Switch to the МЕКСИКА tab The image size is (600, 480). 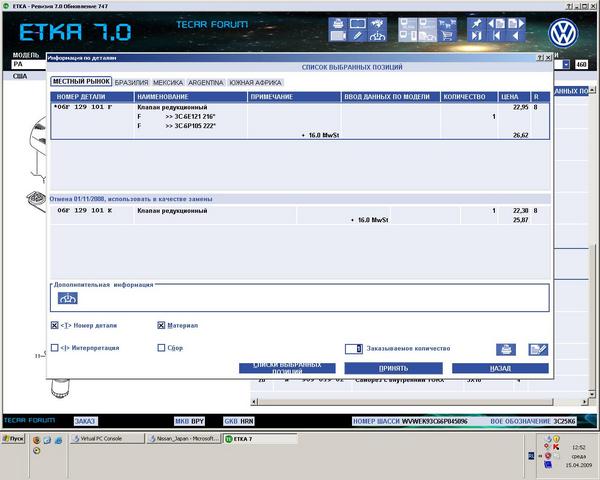tap(168, 83)
